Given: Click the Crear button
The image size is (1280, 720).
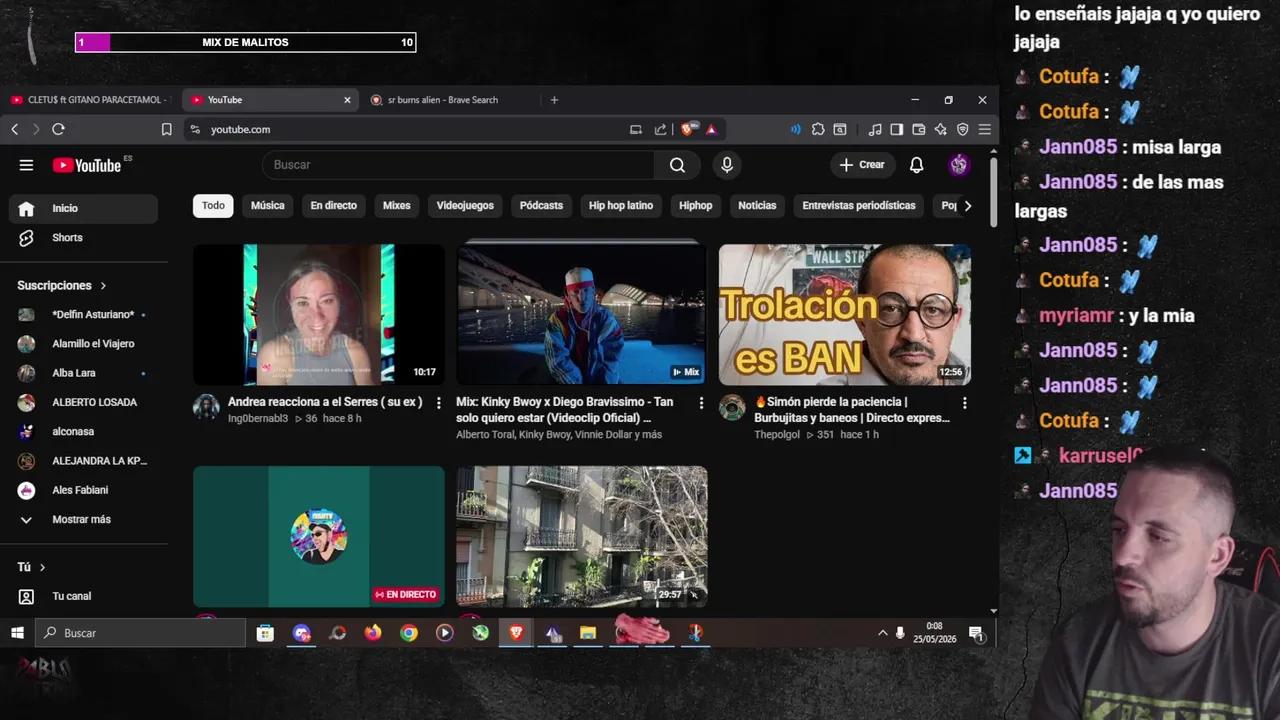Looking at the screenshot, I should tap(862, 165).
